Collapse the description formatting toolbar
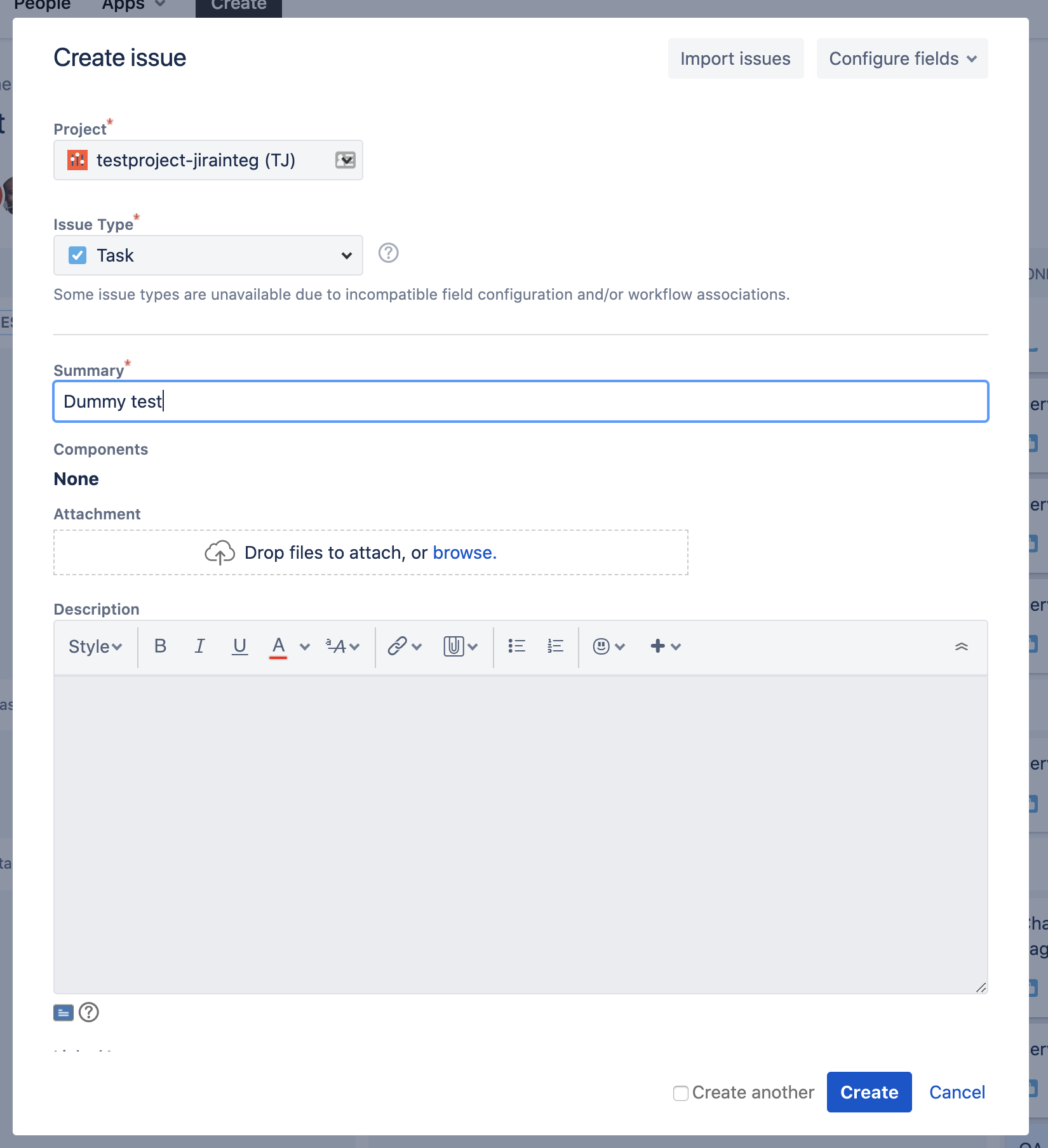Viewport: 1048px width, 1148px height. [962, 646]
